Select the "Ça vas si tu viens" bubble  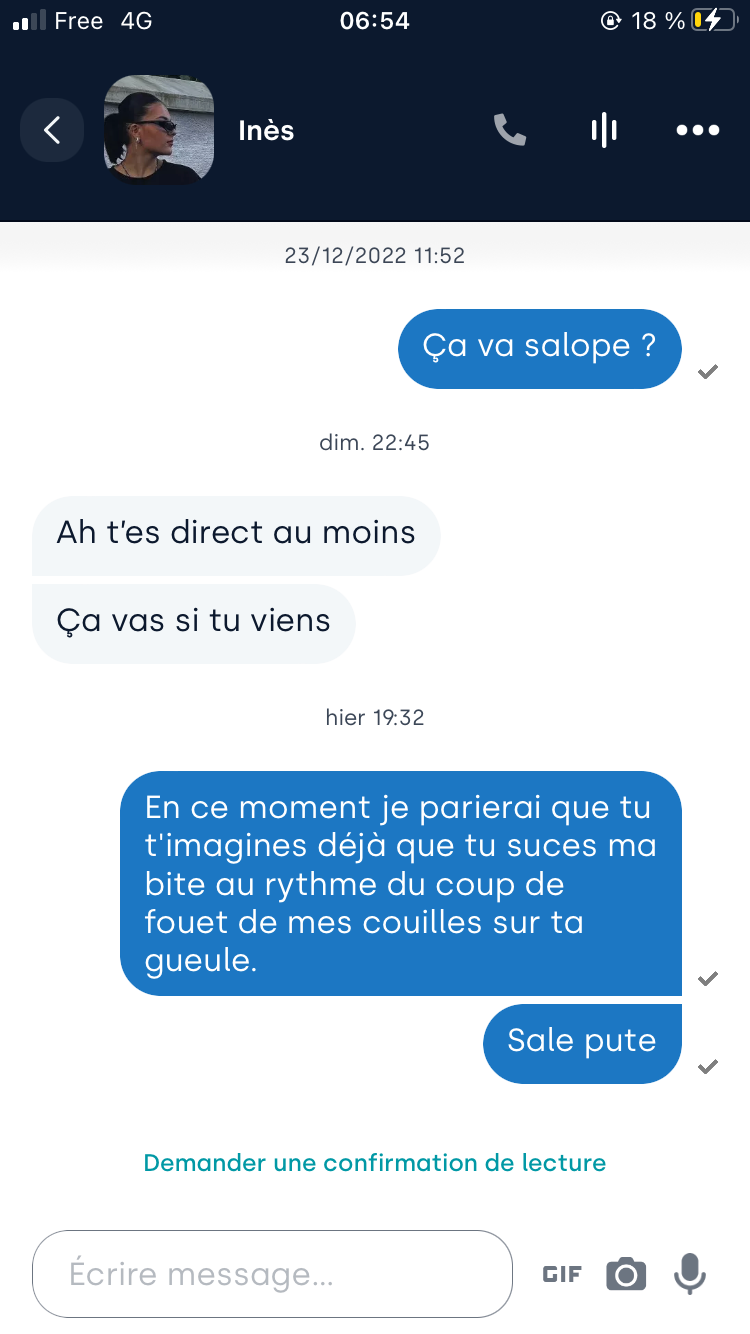click(x=194, y=621)
